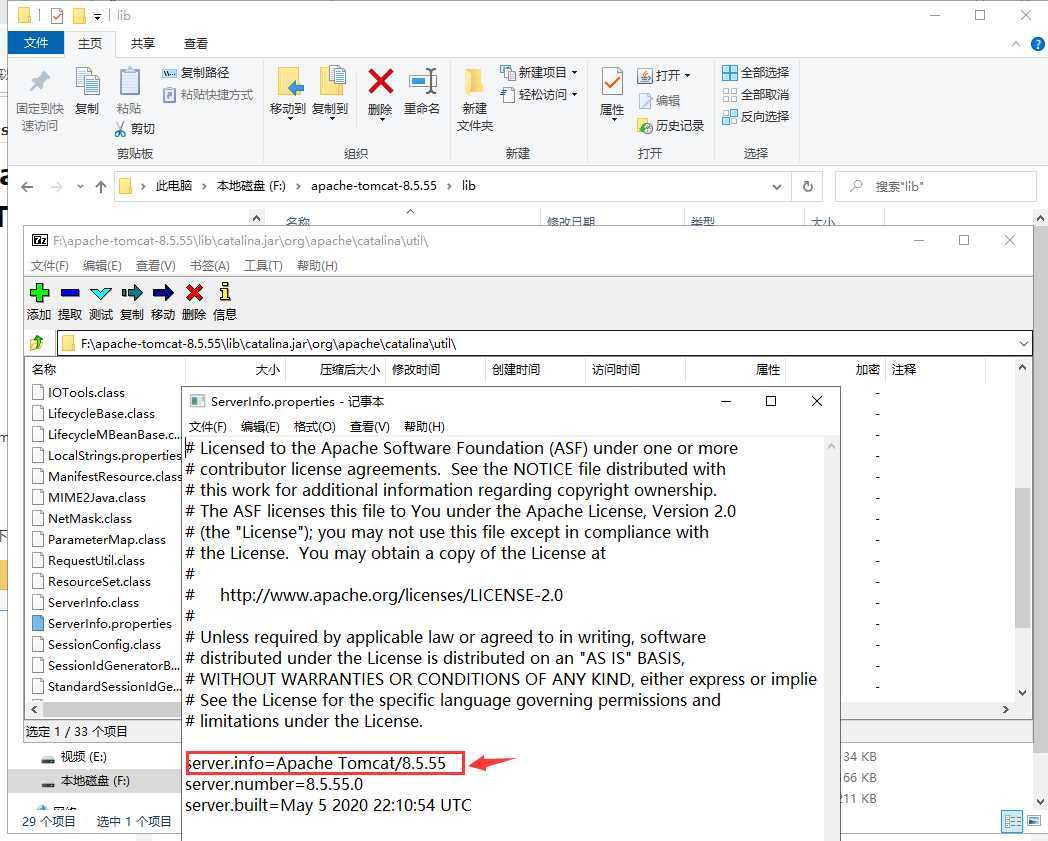Go up one folder in 7-Zip
The height and width of the screenshot is (841, 1048).
click(37, 344)
